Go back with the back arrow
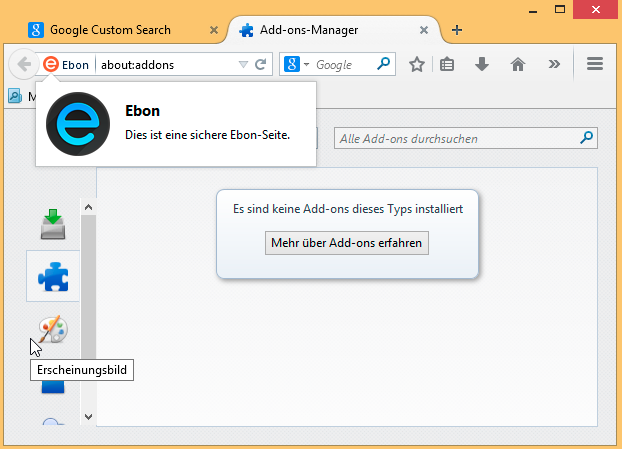Image resolution: width=622 pixels, height=449 pixels. pos(23,64)
